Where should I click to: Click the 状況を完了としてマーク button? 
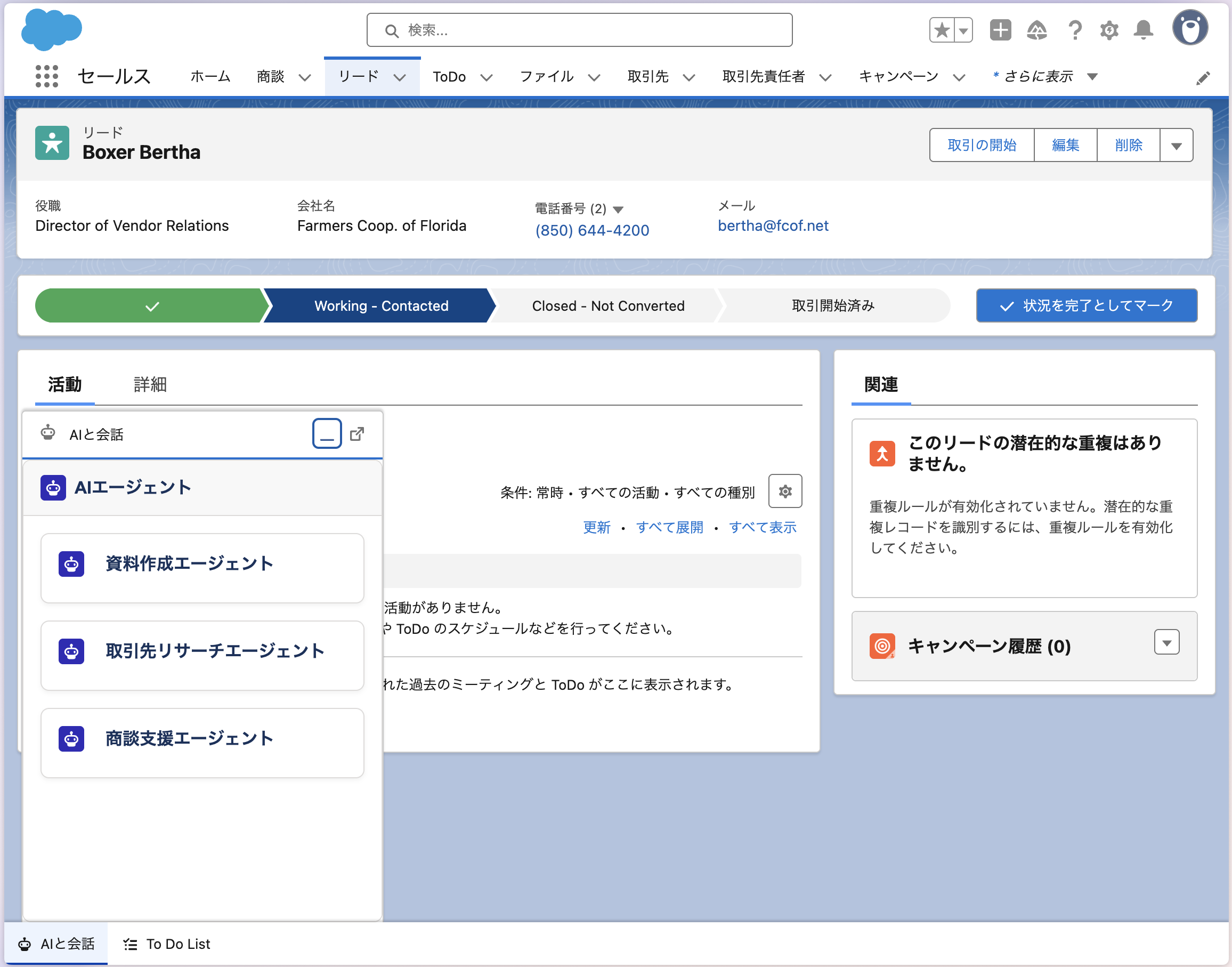1086,306
